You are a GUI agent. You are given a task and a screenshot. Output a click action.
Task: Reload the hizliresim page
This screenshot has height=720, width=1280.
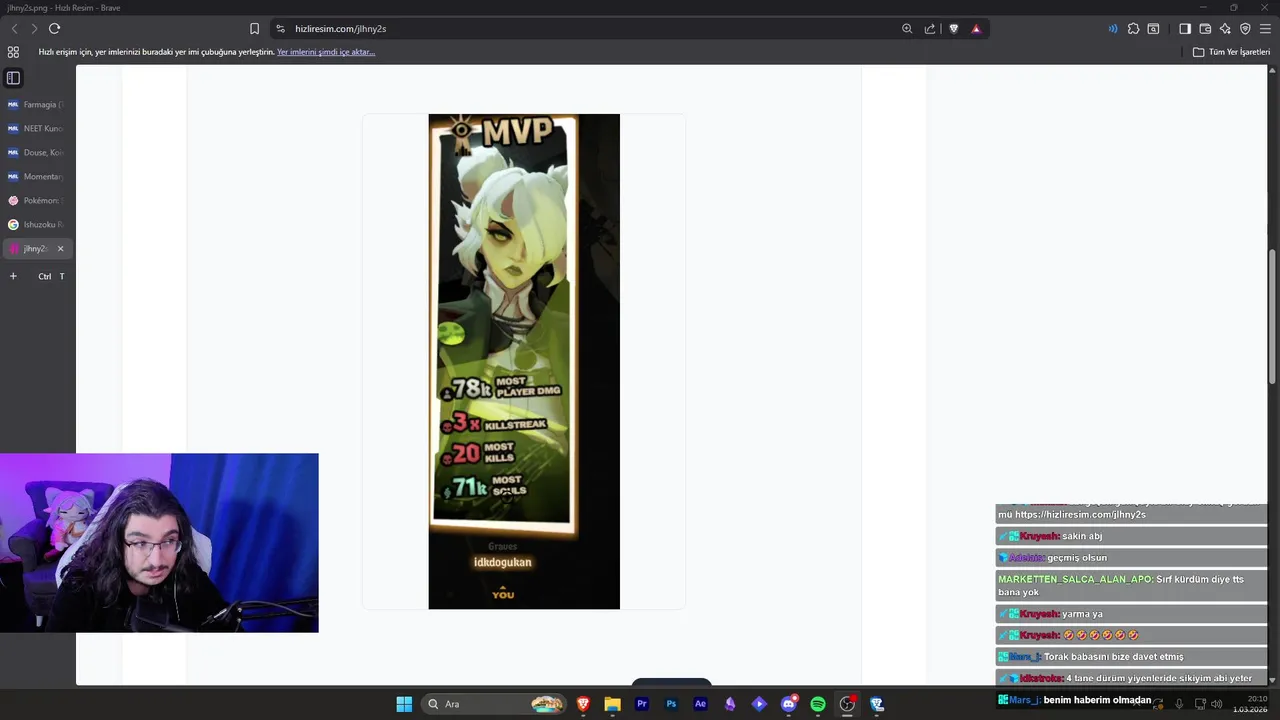(x=54, y=29)
